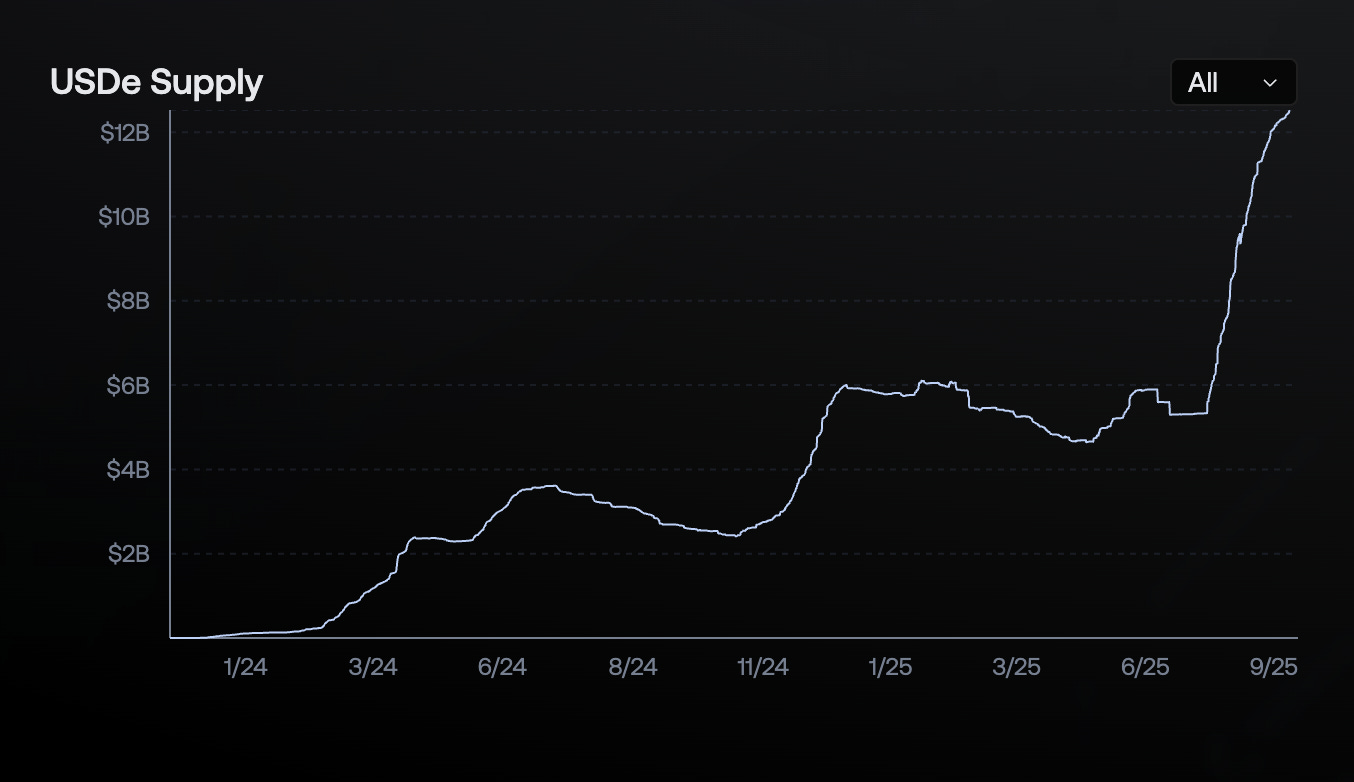1354x782 pixels.
Task: Click the chevron on the All selector
Action: (x=1268, y=83)
